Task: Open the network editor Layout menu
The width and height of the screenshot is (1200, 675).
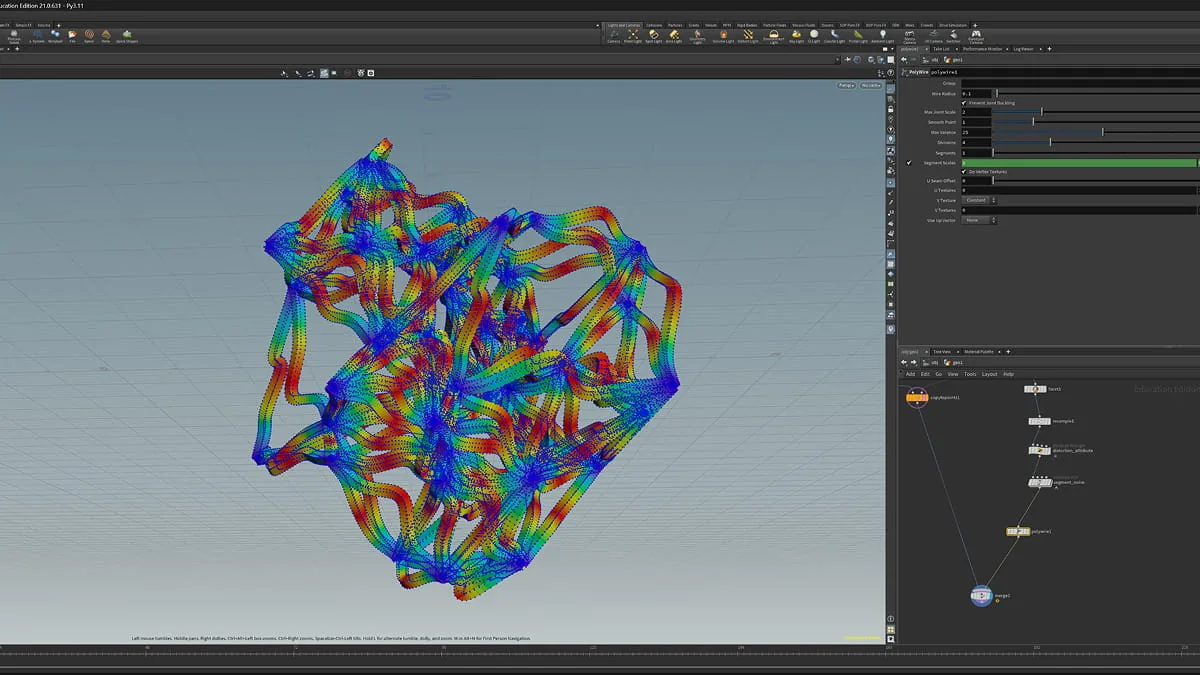Action: click(990, 374)
